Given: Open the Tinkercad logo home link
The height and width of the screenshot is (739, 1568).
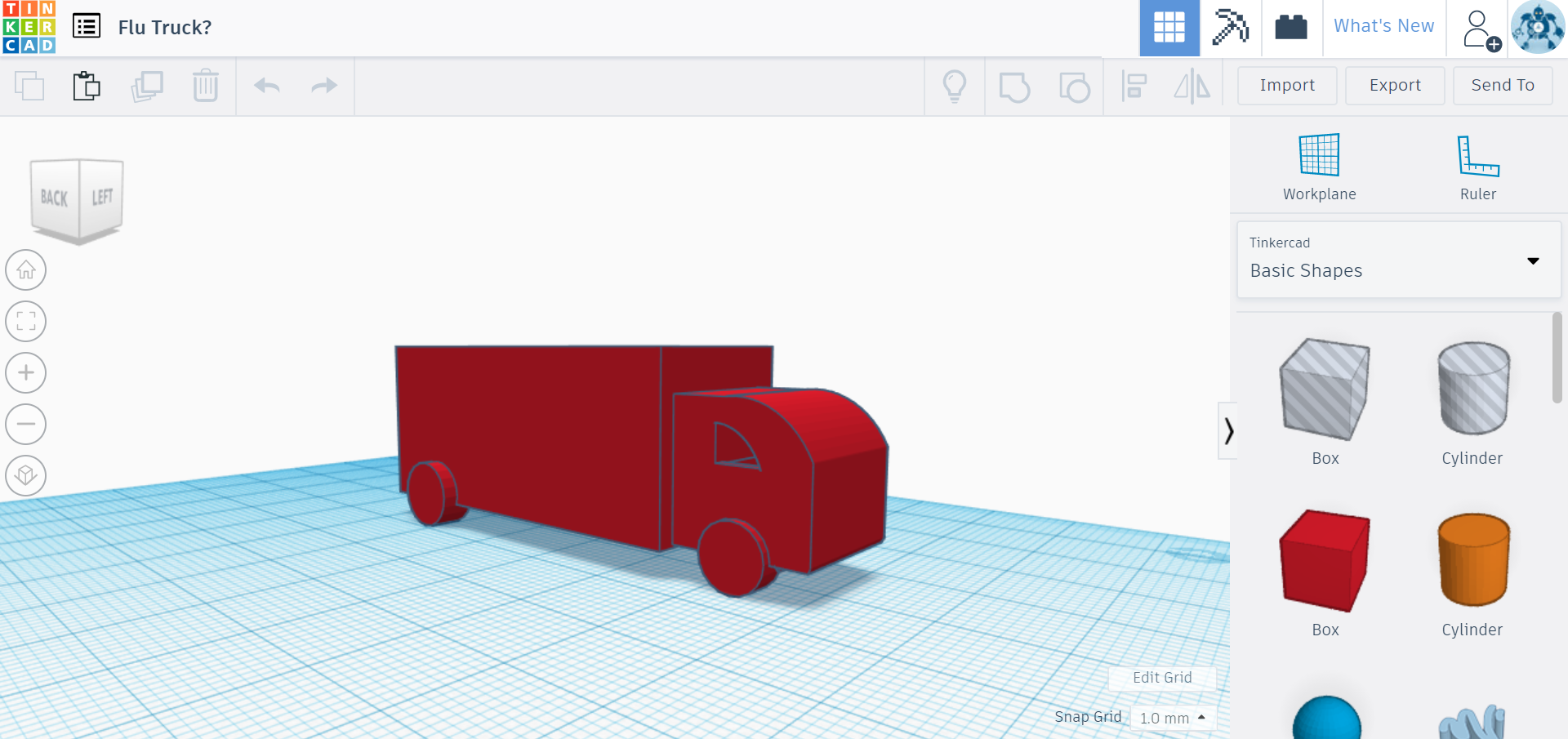Looking at the screenshot, I should [x=29, y=27].
